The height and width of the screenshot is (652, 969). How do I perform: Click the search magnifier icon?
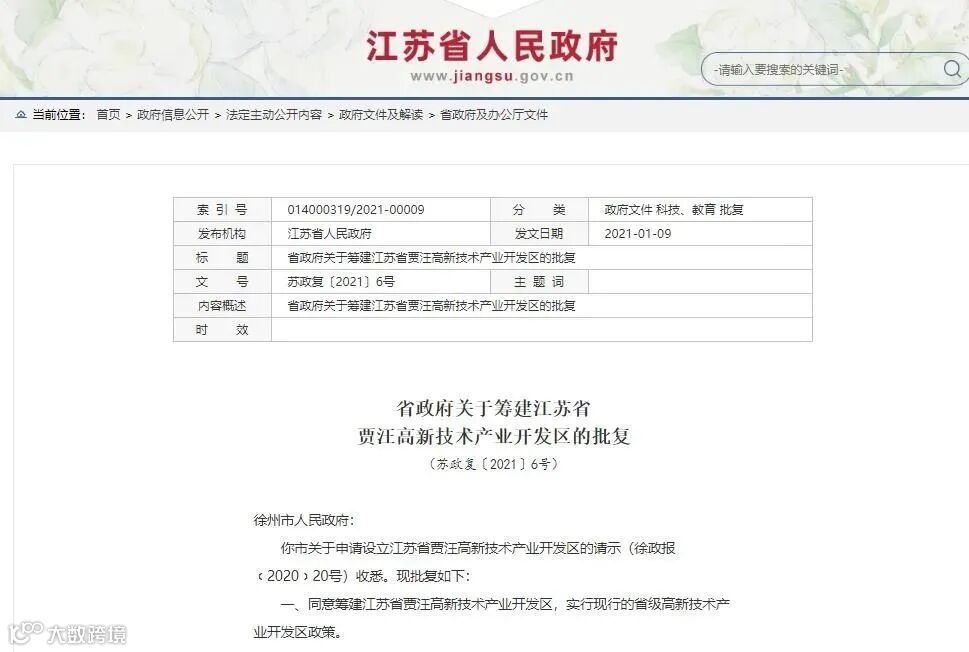click(952, 69)
